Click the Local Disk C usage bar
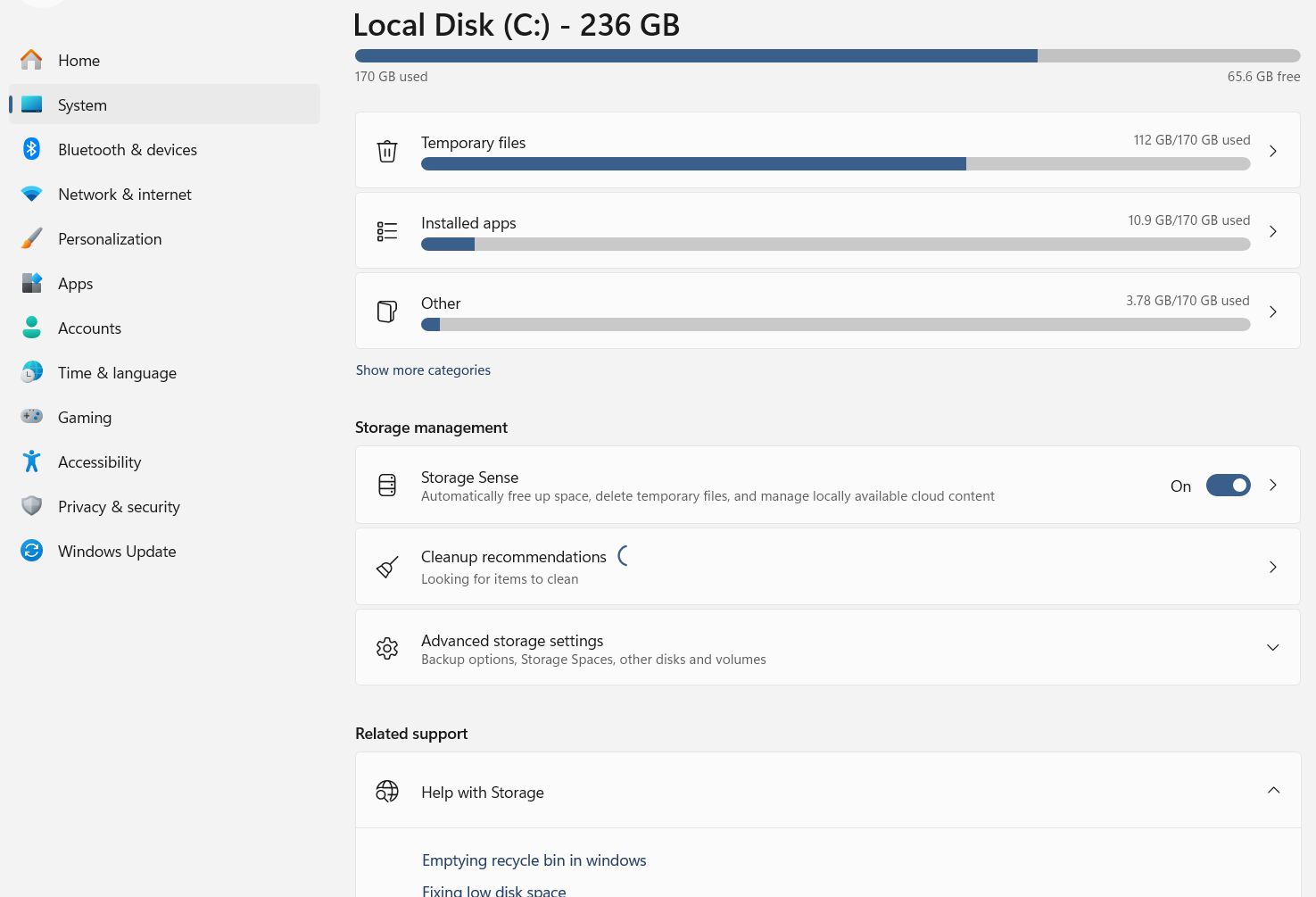Screen dimensions: 1316x897 point(828,55)
